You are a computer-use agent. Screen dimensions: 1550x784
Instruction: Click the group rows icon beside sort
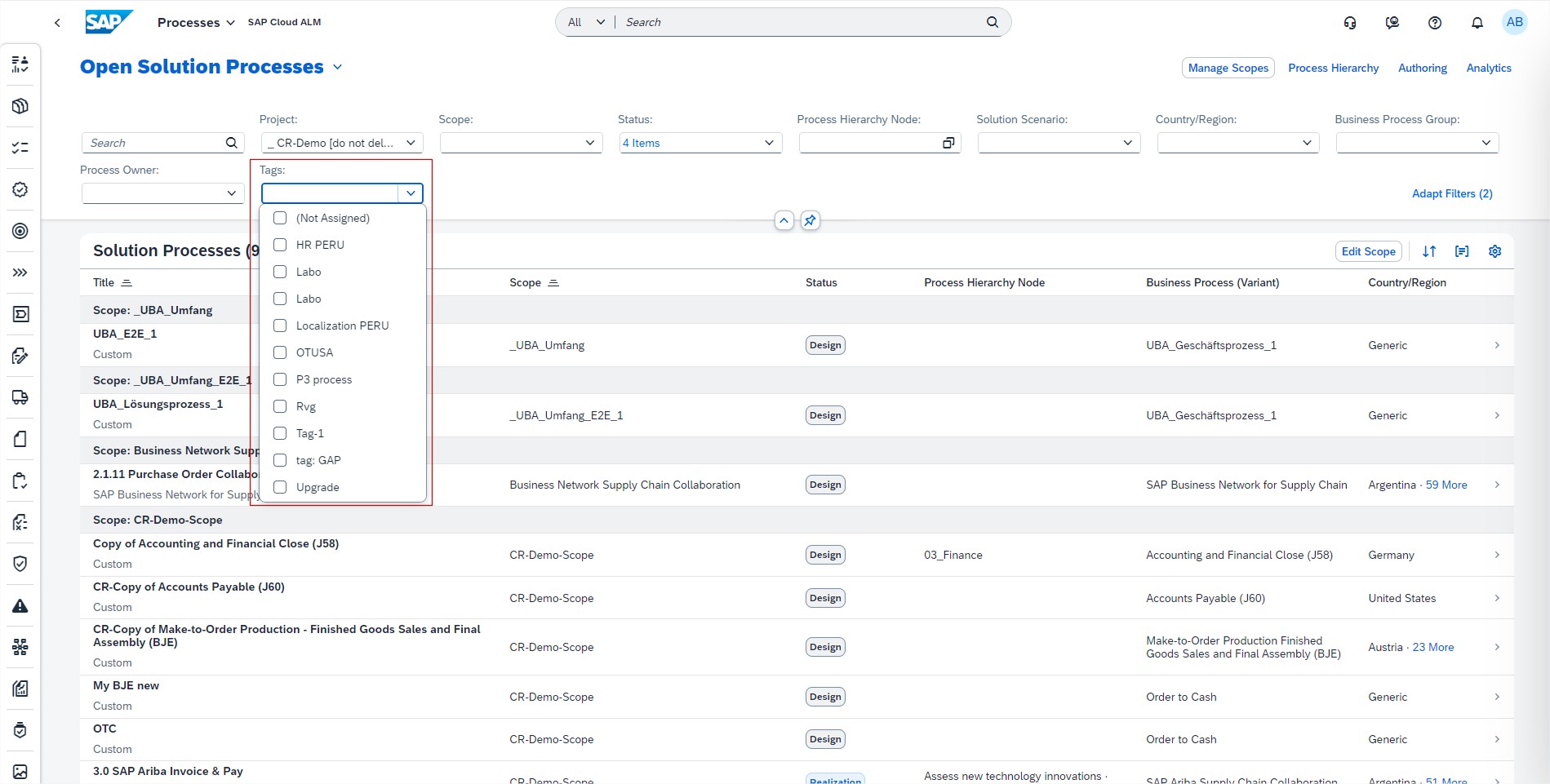1461,251
